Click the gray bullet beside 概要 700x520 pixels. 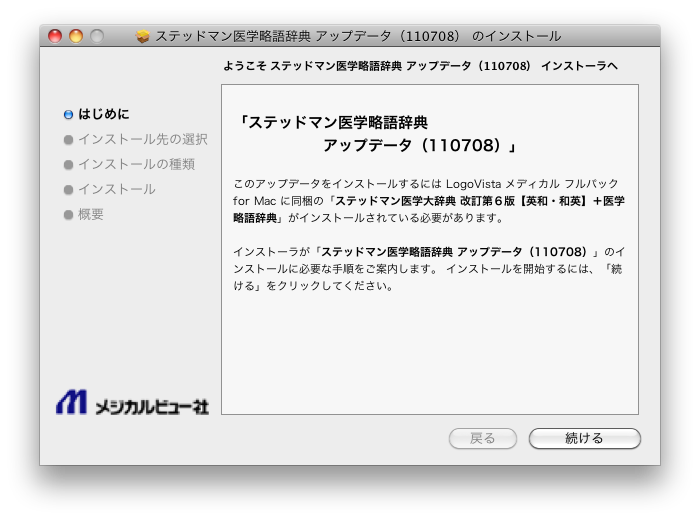click(68, 215)
